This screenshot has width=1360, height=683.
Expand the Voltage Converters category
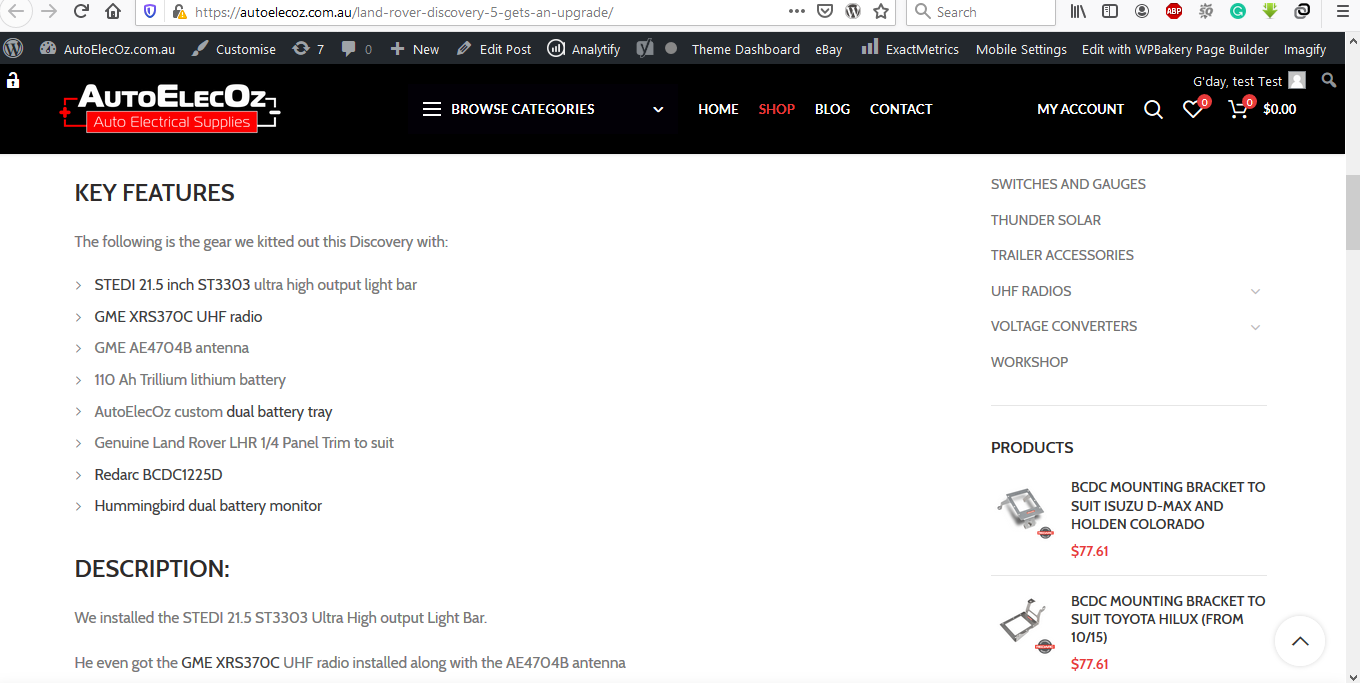tap(1255, 327)
